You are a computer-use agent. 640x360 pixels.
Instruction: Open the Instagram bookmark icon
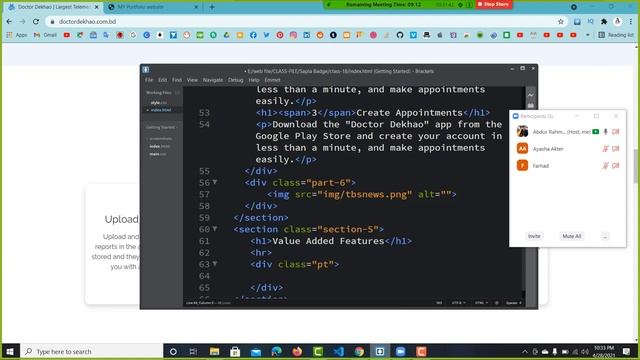coord(293,35)
